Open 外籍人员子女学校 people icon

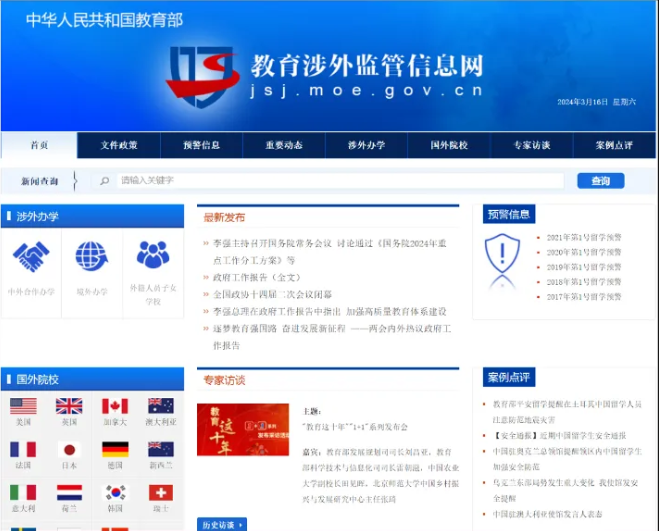[x=153, y=255]
